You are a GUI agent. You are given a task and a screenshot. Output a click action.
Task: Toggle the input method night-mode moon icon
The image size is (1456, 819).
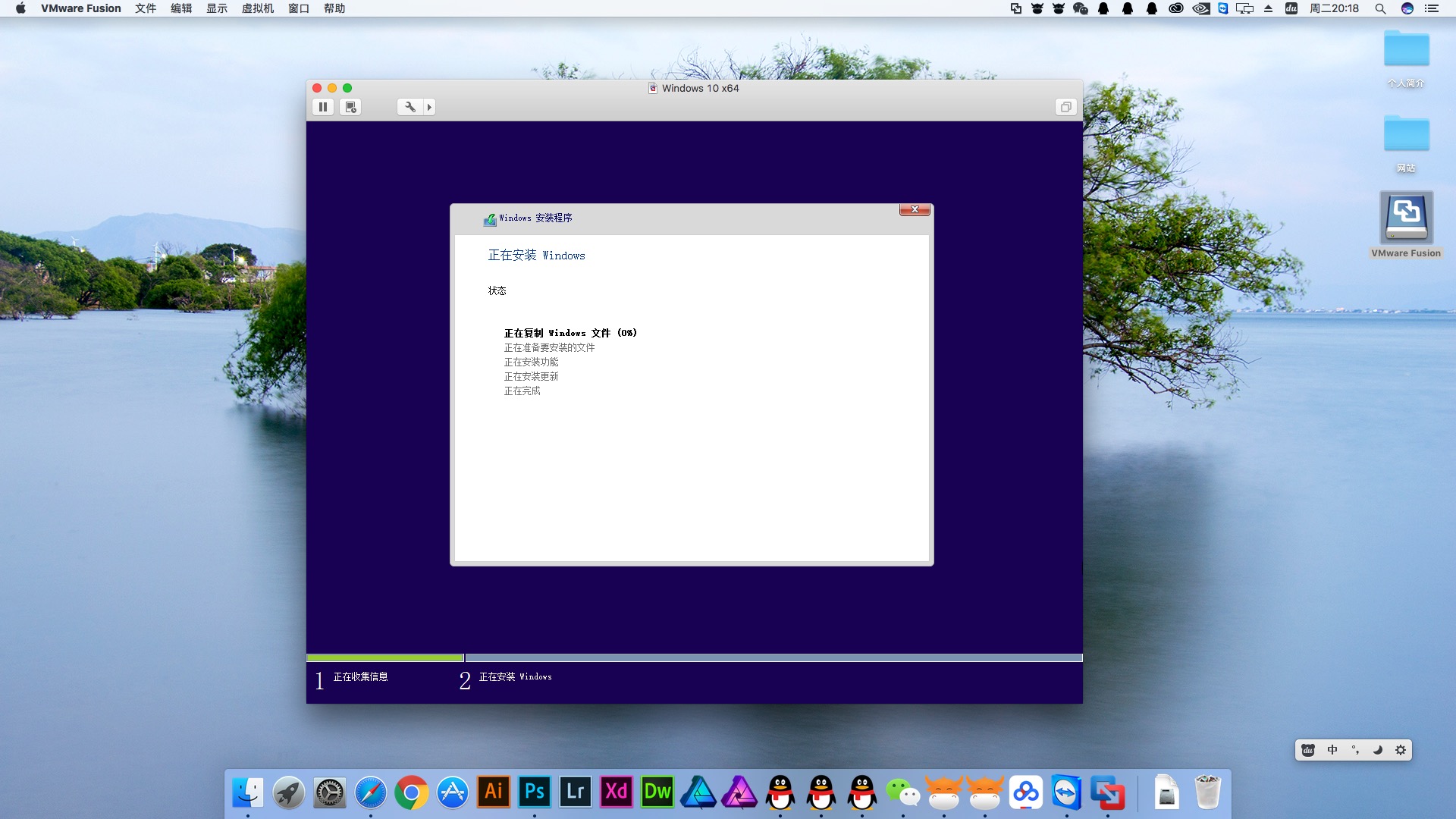pos(1378,750)
